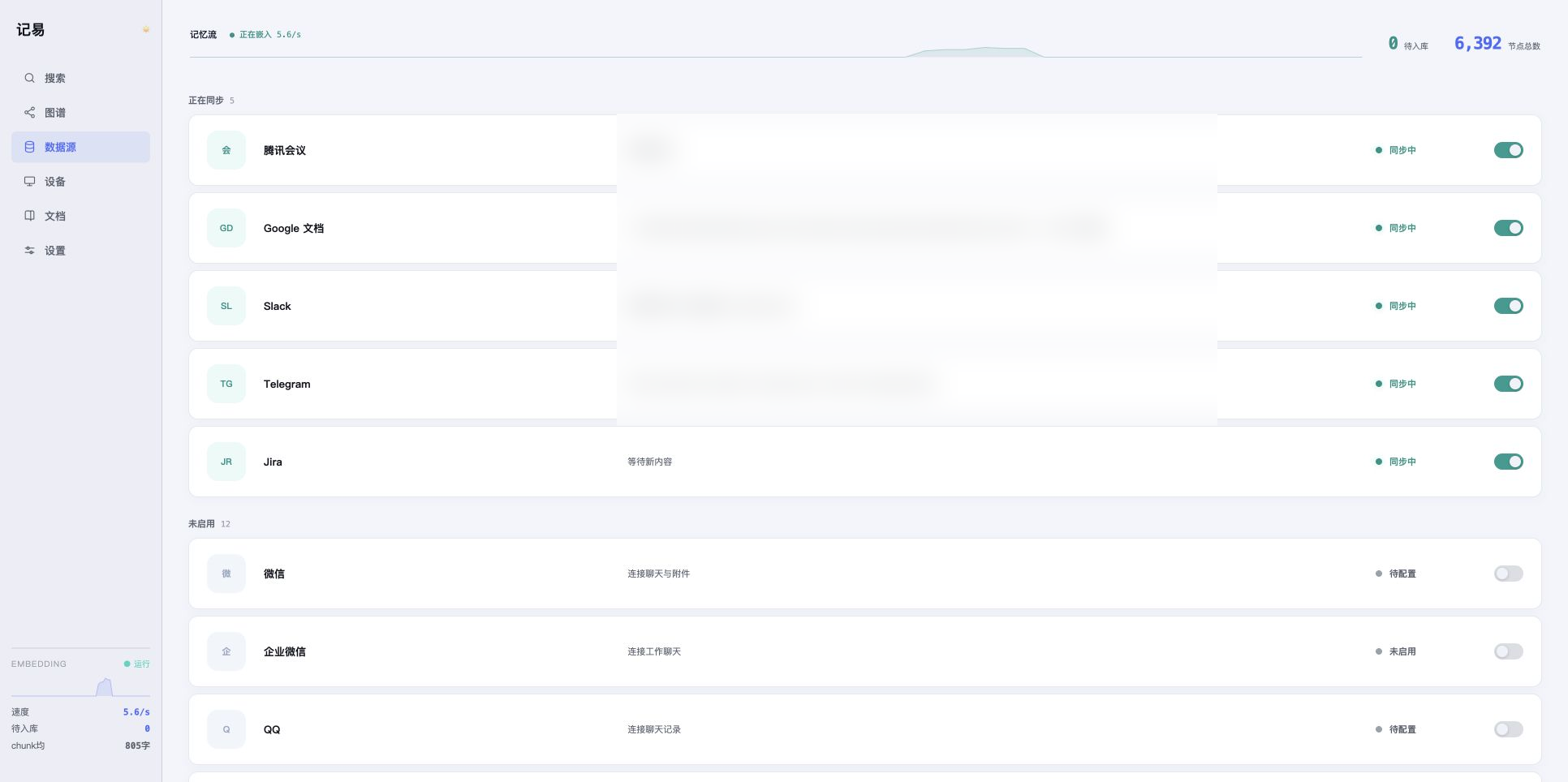Click the monitor icon beside 设备

29,181
